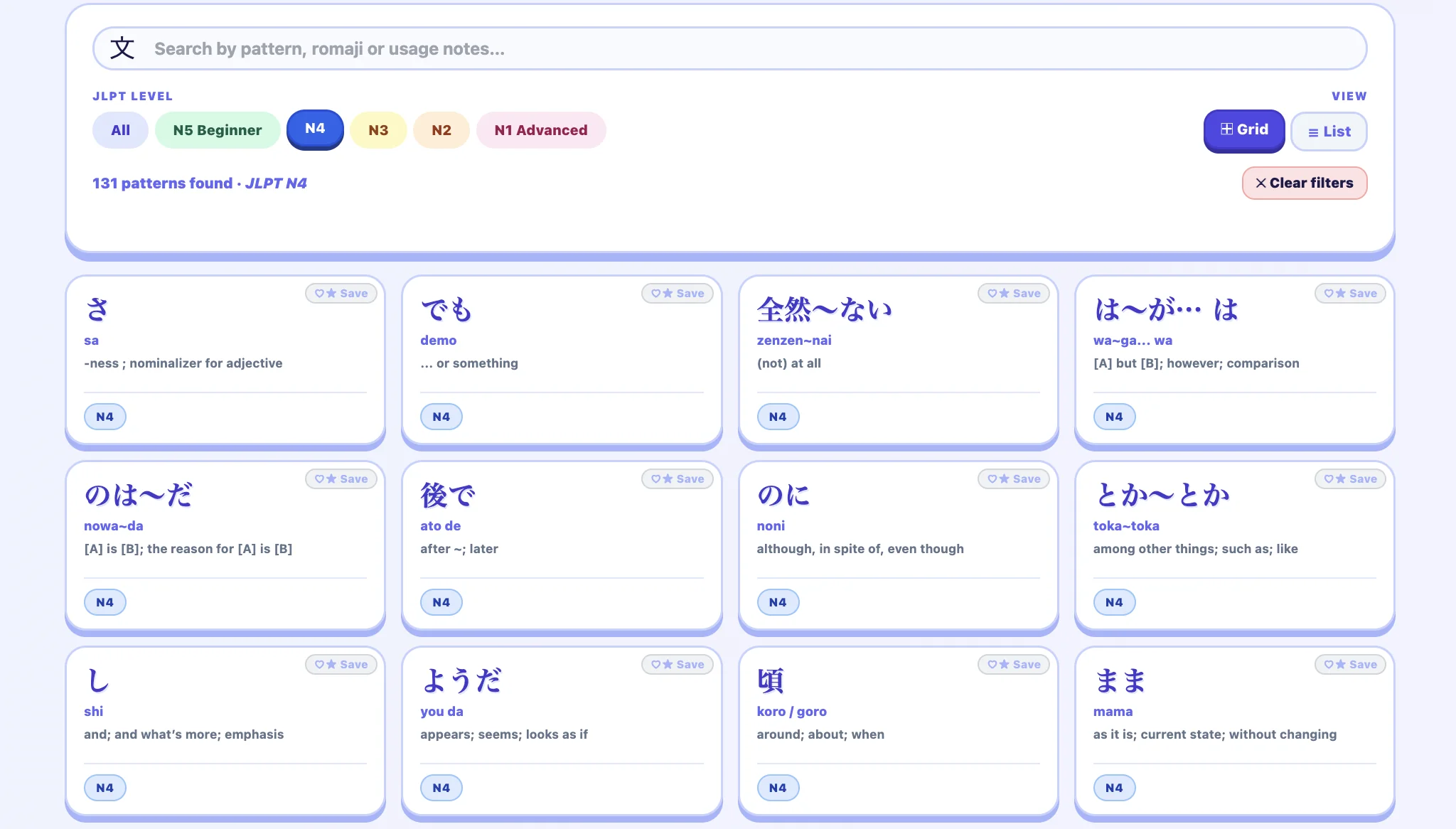Filter by N2 level

pyautogui.click(x=441, y=130)
